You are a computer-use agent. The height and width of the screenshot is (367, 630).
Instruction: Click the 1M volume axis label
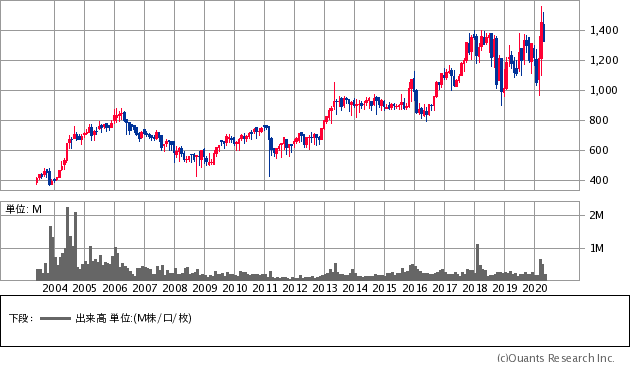(x=597, y=248)
